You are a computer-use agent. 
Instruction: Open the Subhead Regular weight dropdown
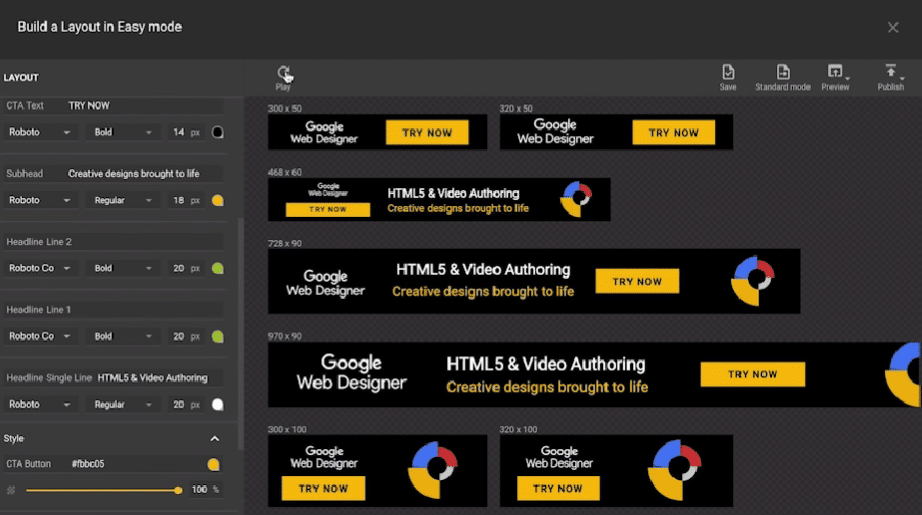tap(123, 200)
